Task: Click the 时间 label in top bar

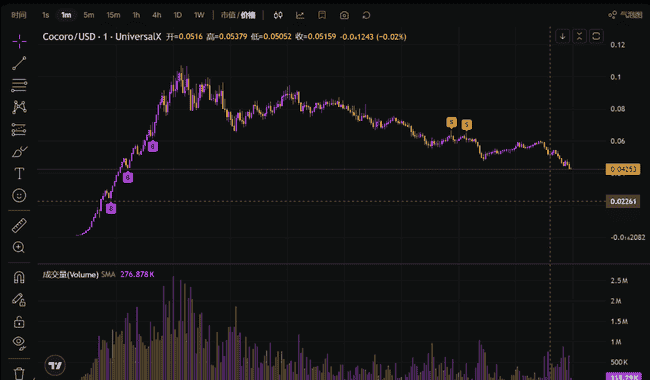Action: coord(19,15)
